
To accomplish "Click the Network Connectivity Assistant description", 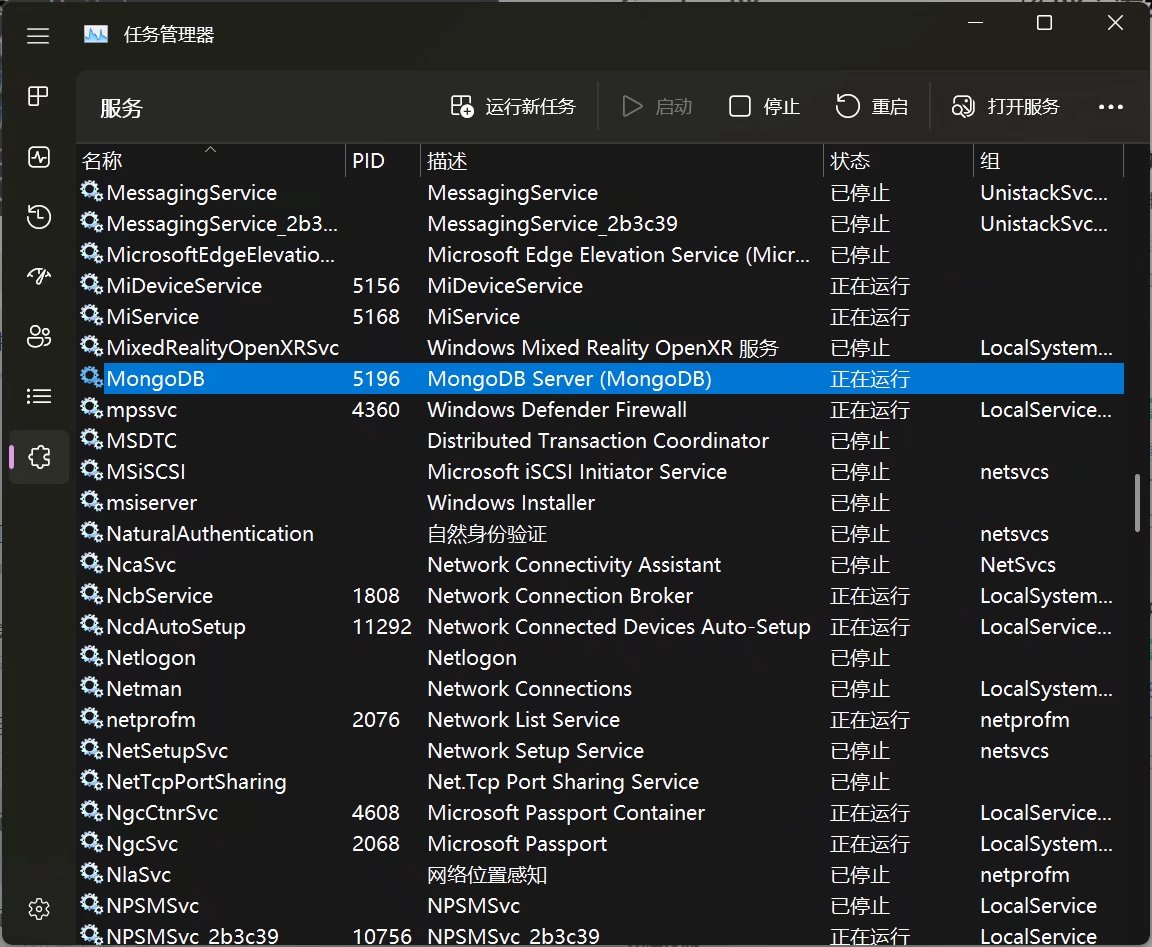I will point(574,564).
